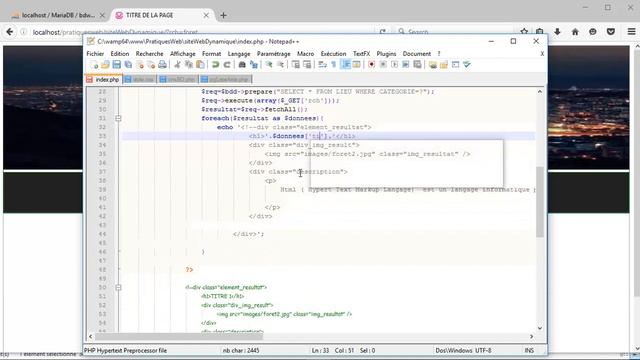Screen dimensions: 640x360
Task: Open Find with the binoculars icon
Action: [x=242, y=64]
